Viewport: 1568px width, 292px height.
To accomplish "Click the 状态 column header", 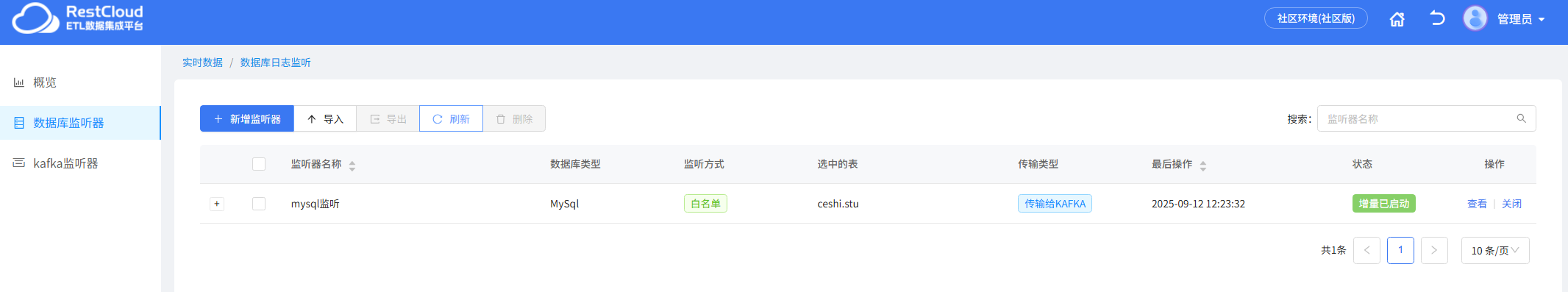I will tap(1362, 164).
